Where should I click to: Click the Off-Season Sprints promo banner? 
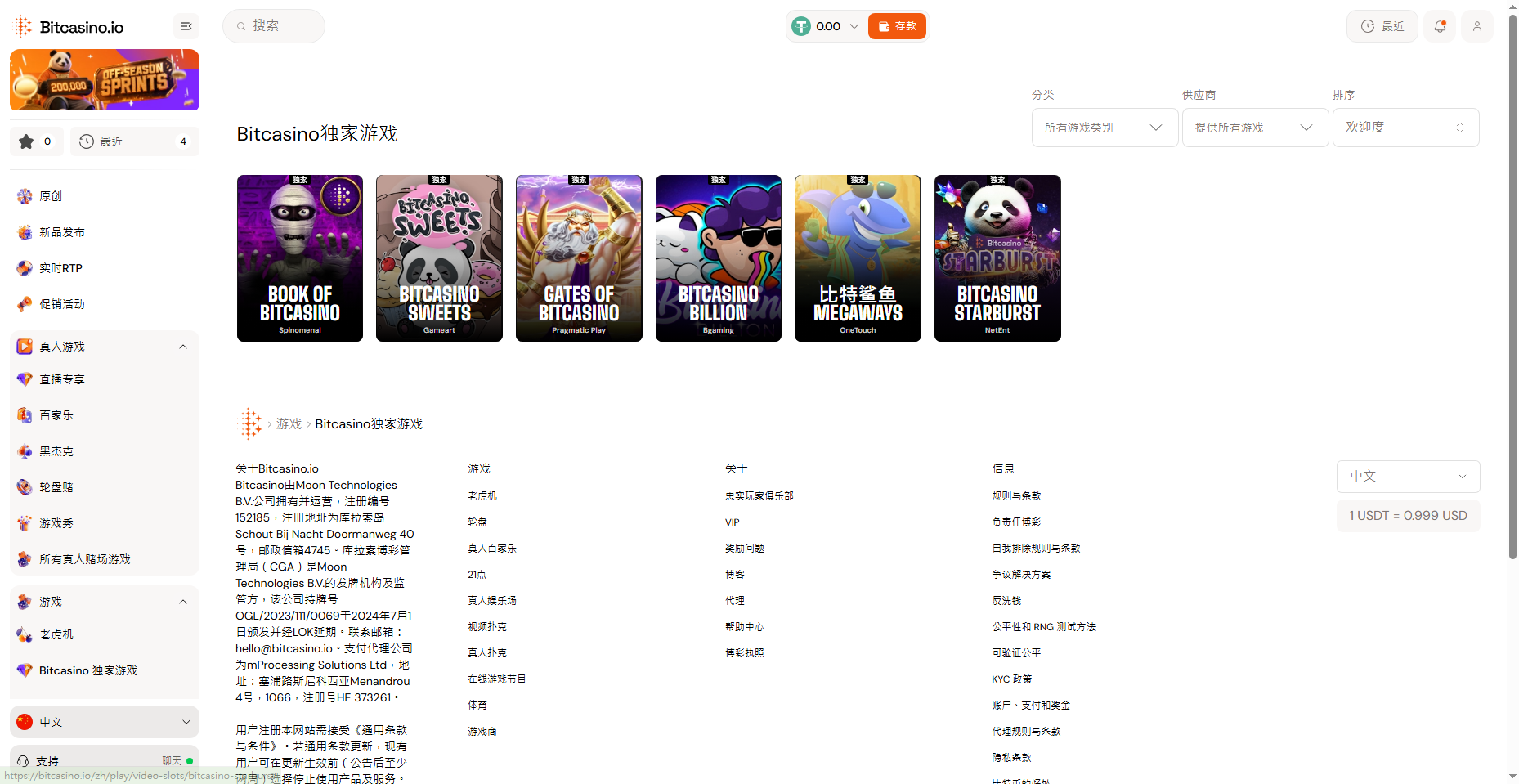point(105,80)
